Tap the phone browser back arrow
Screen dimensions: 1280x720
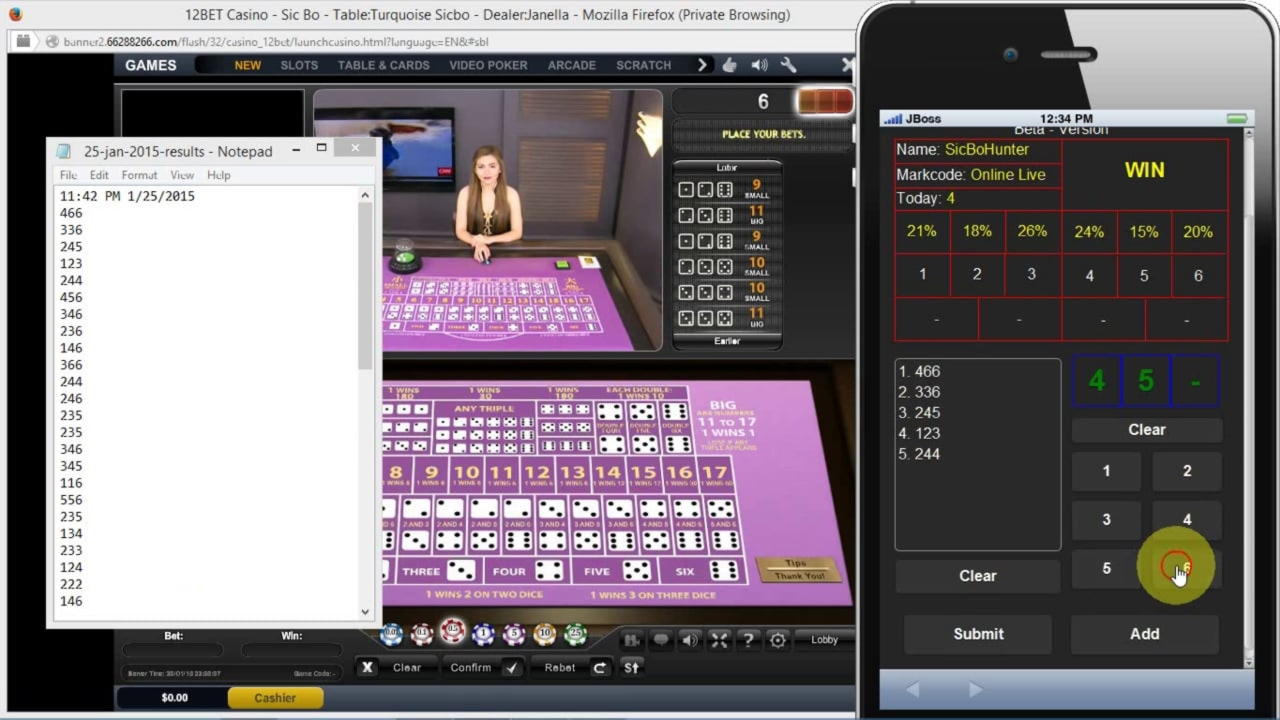[x=912, y=689]
